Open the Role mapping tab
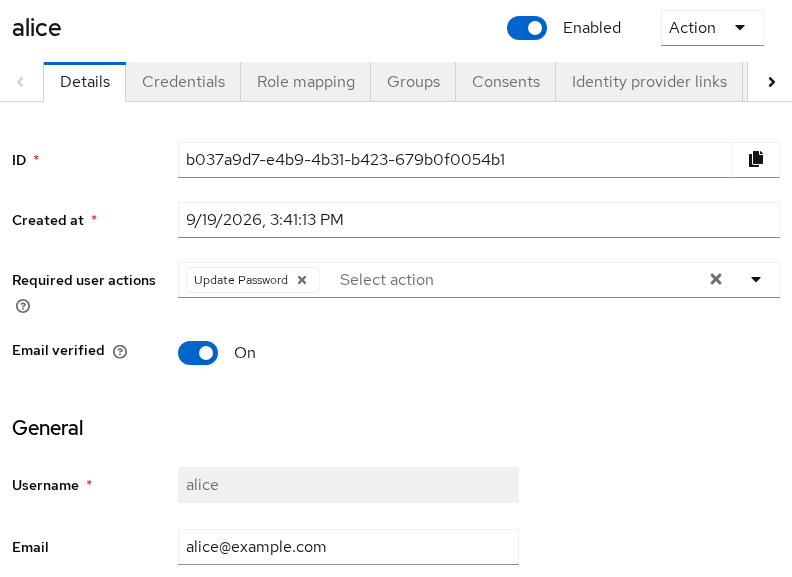Image resolution: width=792 pixels, height=577 pixels. point(306,82)
